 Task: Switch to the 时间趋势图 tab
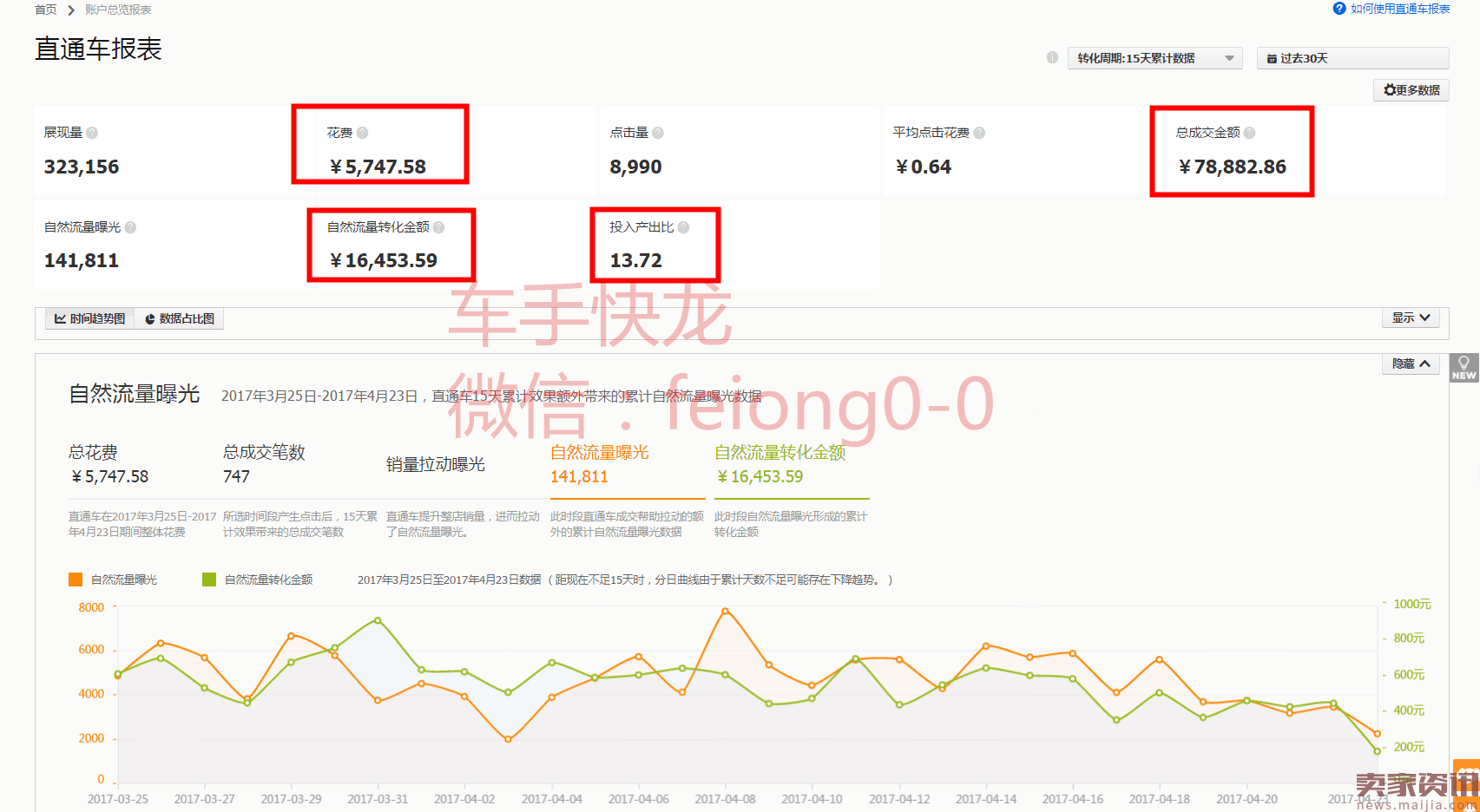[x=89, y=318]
